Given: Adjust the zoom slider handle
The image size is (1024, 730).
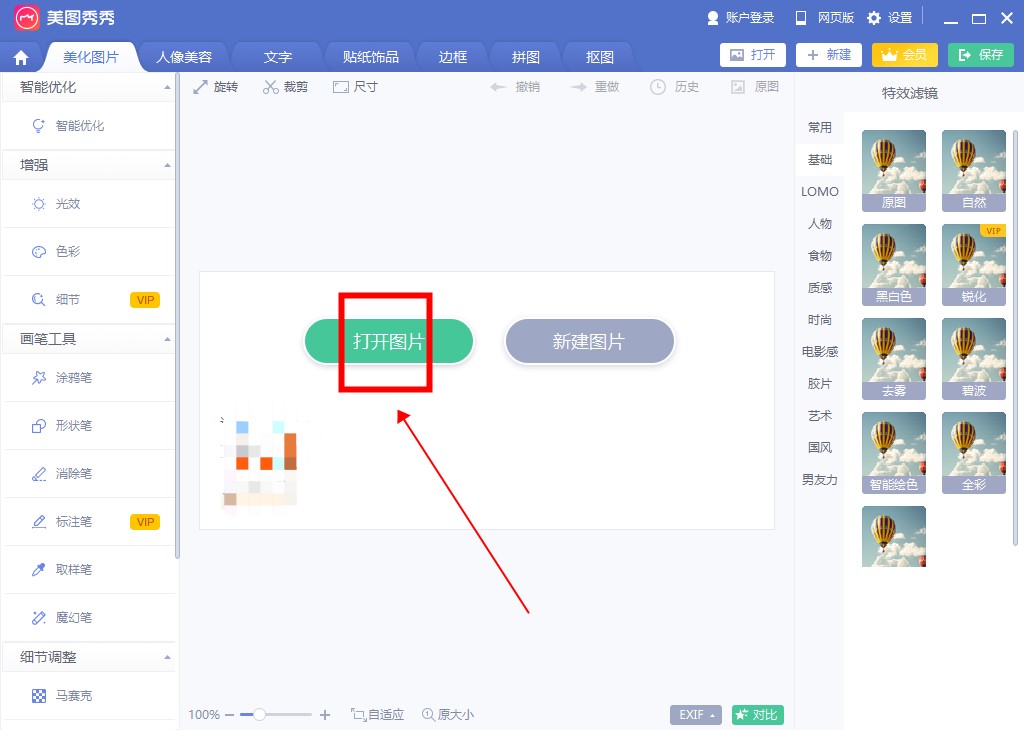Looking at the screenshot, I should pos(259,715).
